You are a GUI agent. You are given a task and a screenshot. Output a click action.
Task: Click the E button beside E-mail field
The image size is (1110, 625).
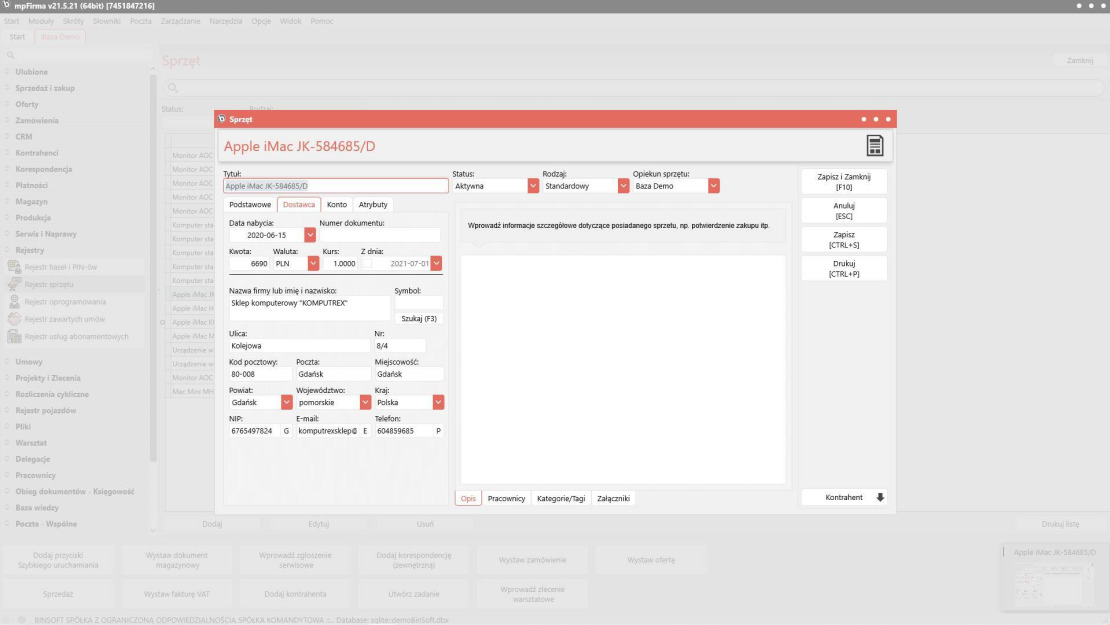pyautogui.click(x=365, y=431)
